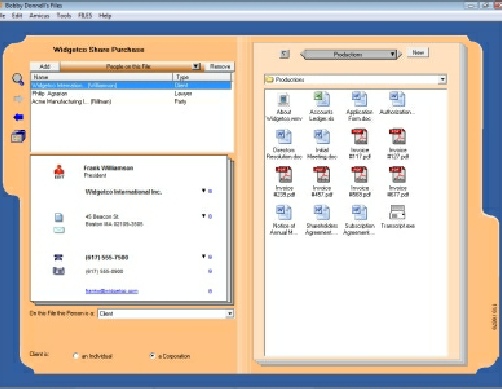Open the Application Form document
The image size is (502, 389).
coord(359,107)
